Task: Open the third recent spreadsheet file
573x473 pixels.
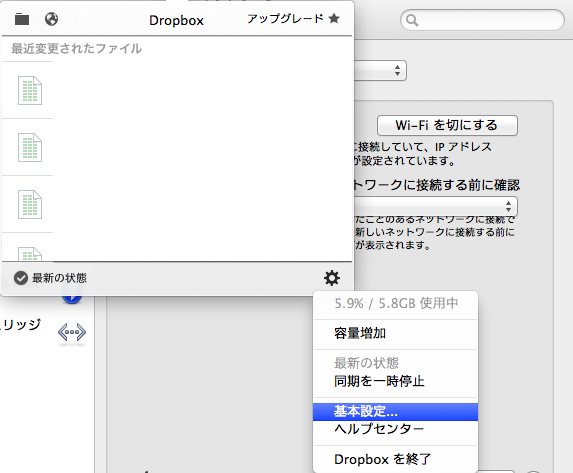Action: click(x=30, y=204)
